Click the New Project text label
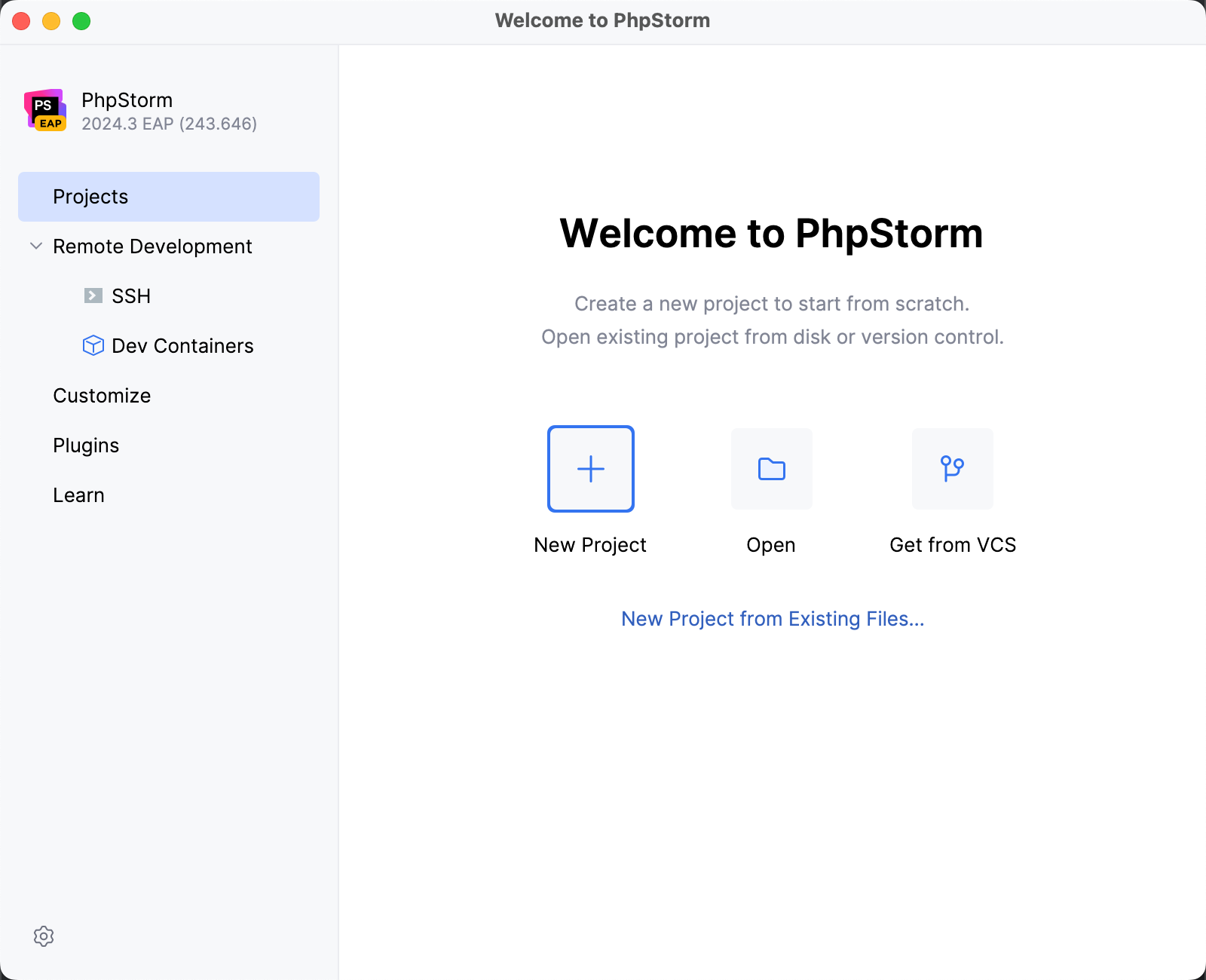Screen dimensions: 1206x980 (590, 545)
